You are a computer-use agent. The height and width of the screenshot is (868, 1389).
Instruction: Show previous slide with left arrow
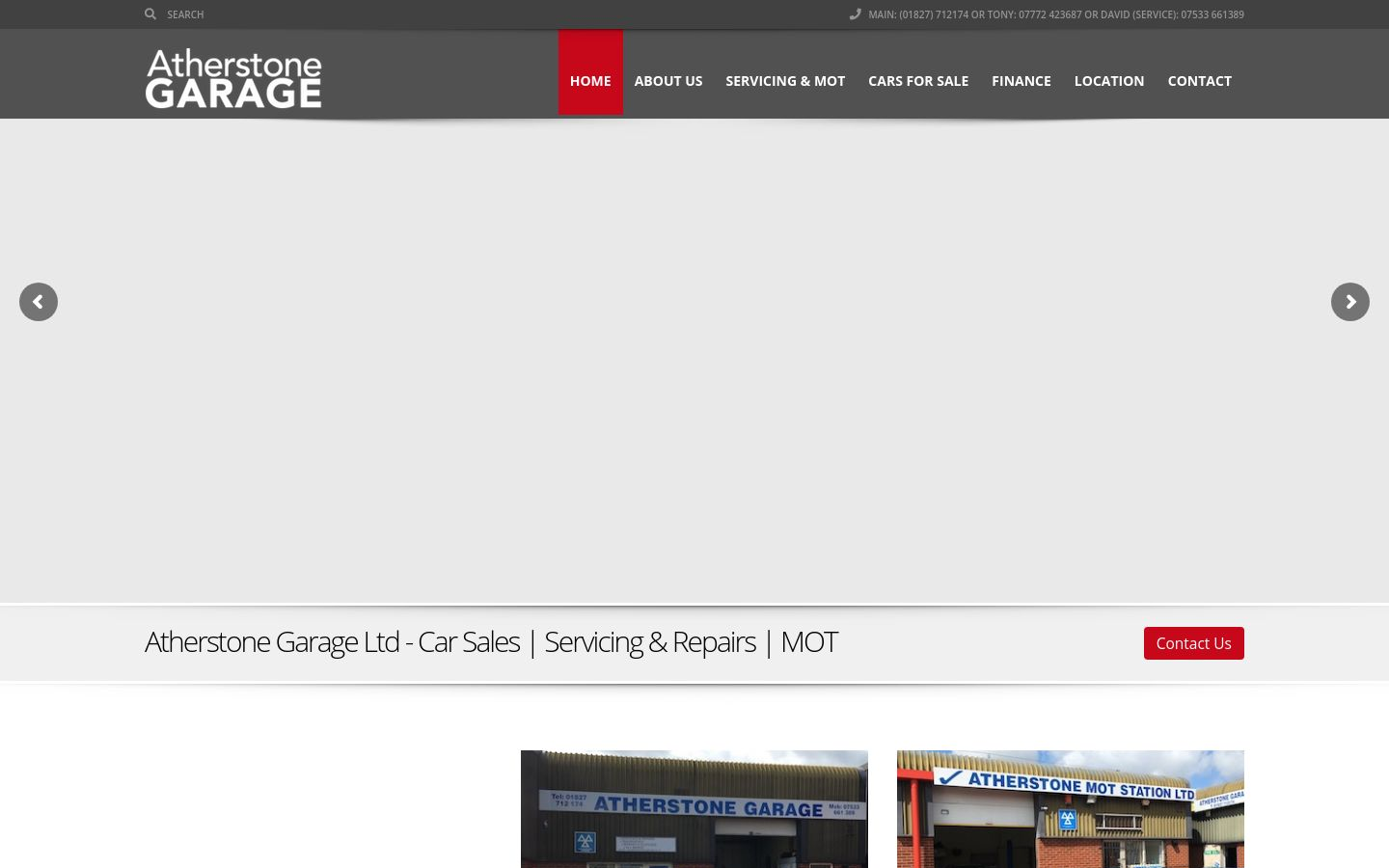(x=39, y=302)
